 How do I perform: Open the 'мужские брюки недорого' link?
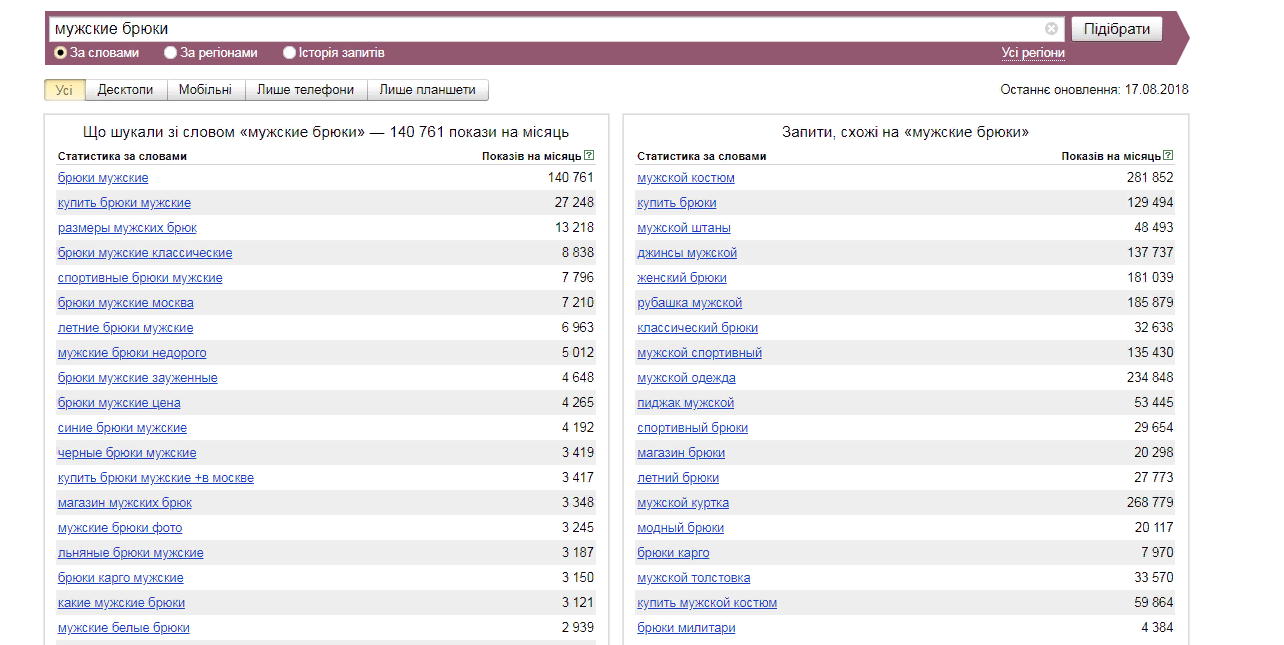pos(132,353)
